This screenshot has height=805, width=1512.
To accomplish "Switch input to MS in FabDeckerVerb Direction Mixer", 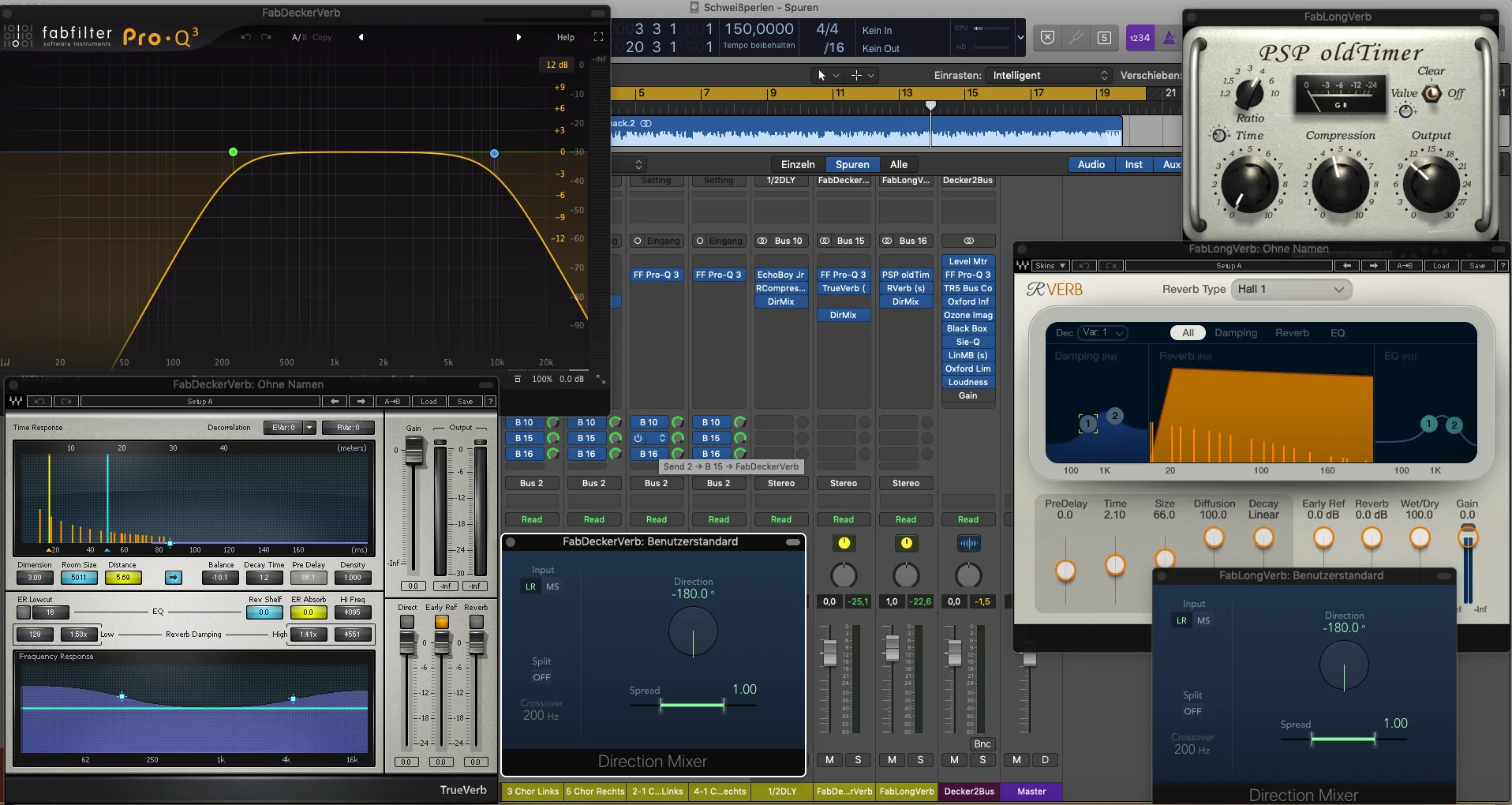I will point(552,586).
